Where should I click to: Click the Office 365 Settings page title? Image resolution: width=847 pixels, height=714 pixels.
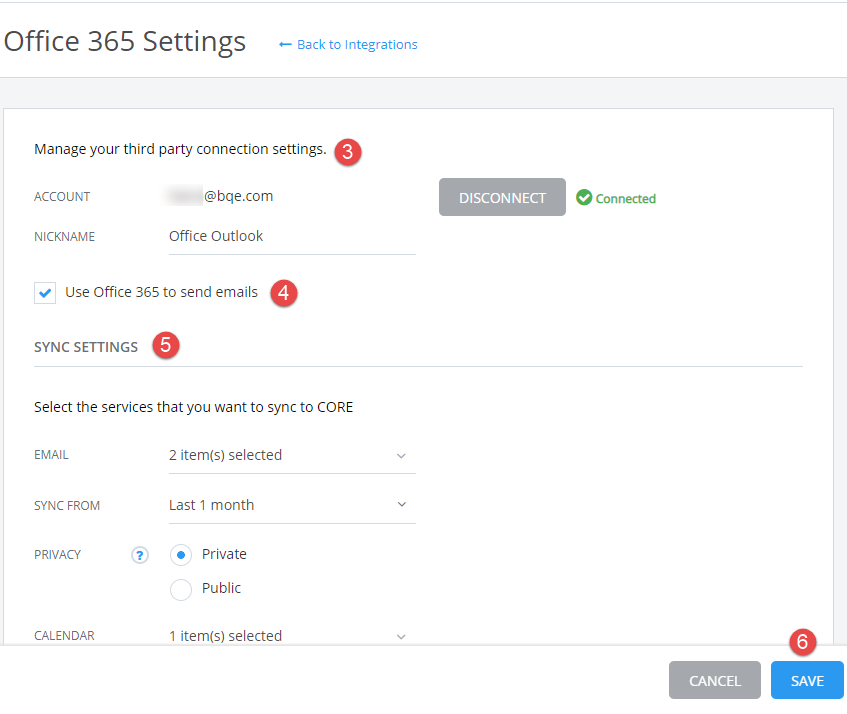[x=125, y=41]
